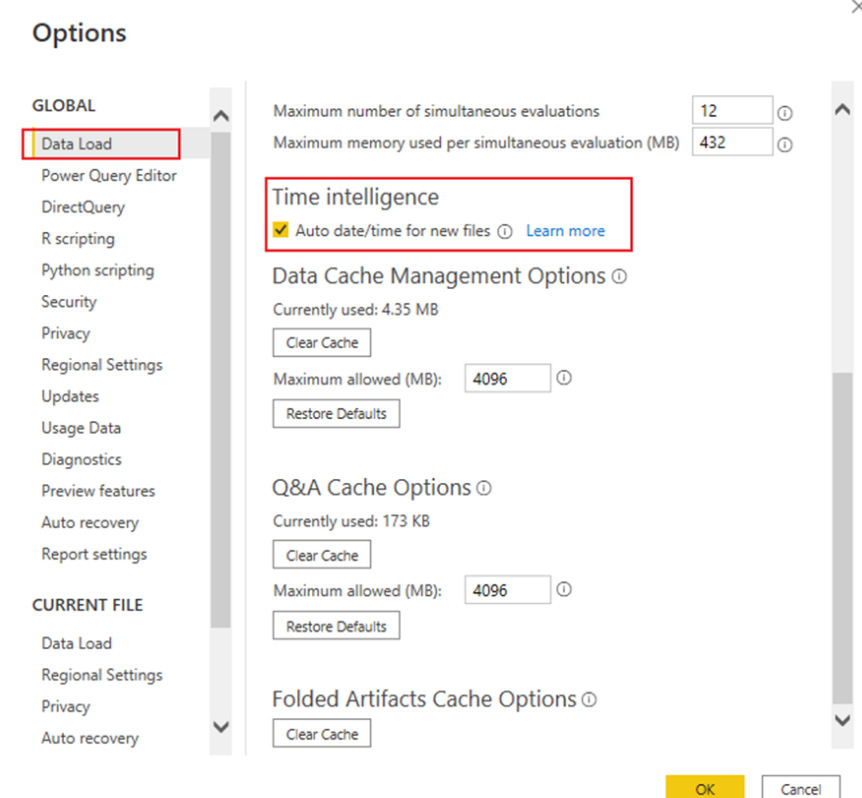
Task: Open global Security settings
Action: [x=69, y=302]
